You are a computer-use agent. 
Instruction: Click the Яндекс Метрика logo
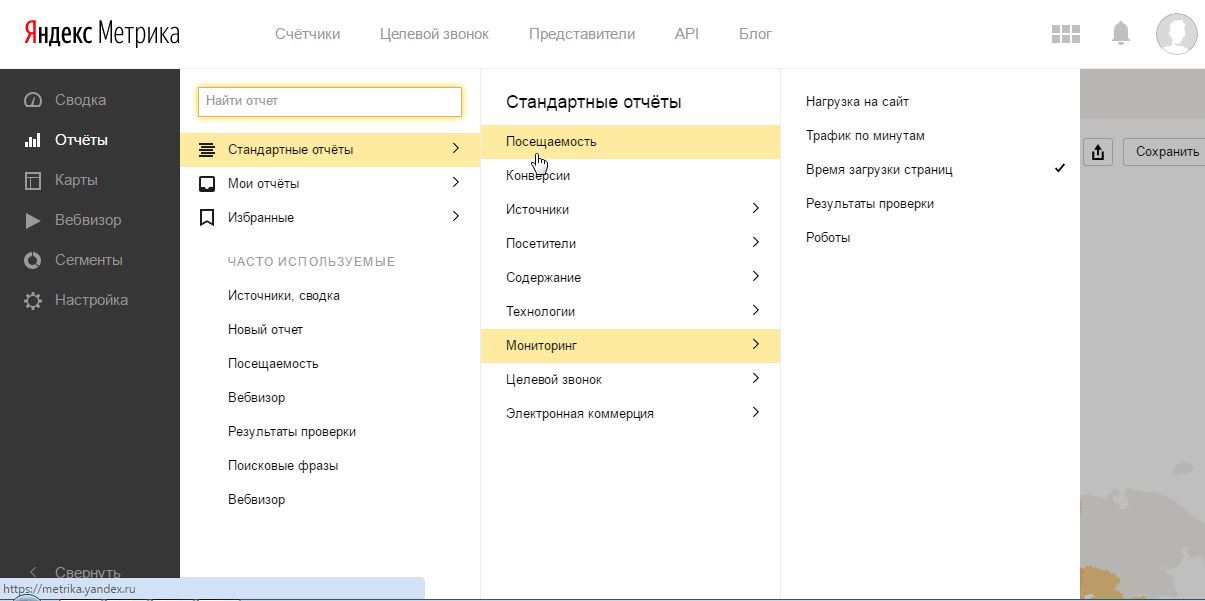click(x=102, y=34)
